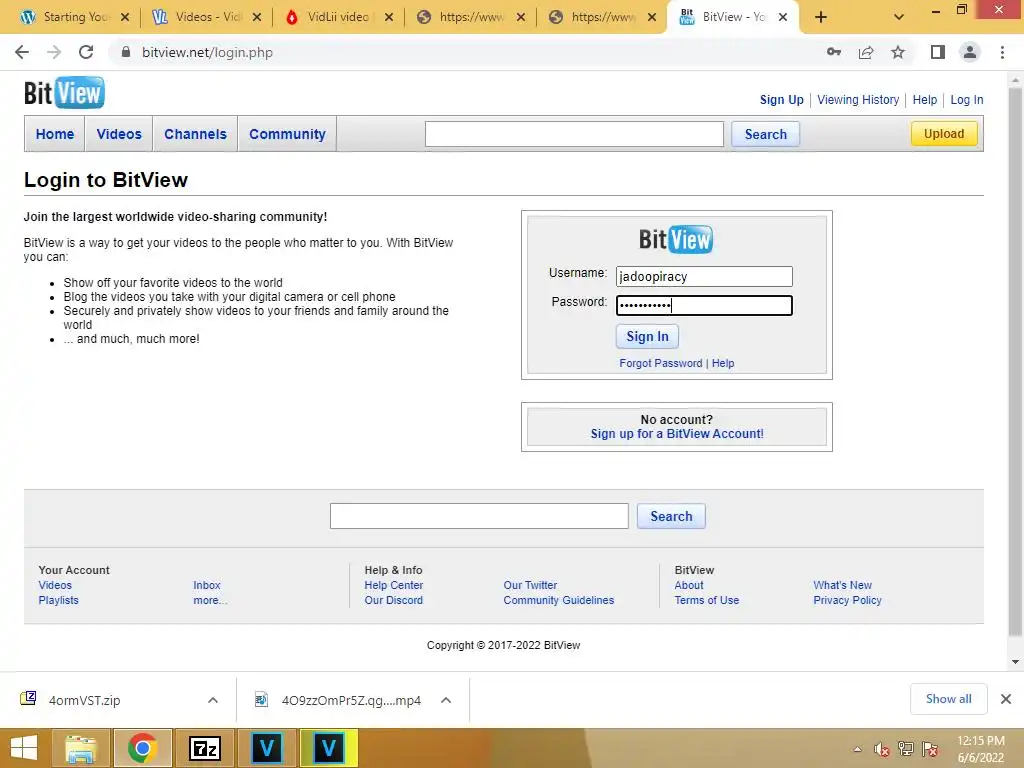The height and width of the screenshot is (768, 1024).
Task: Open the Chrome profile avatar
Action: (x=970, y=52)
